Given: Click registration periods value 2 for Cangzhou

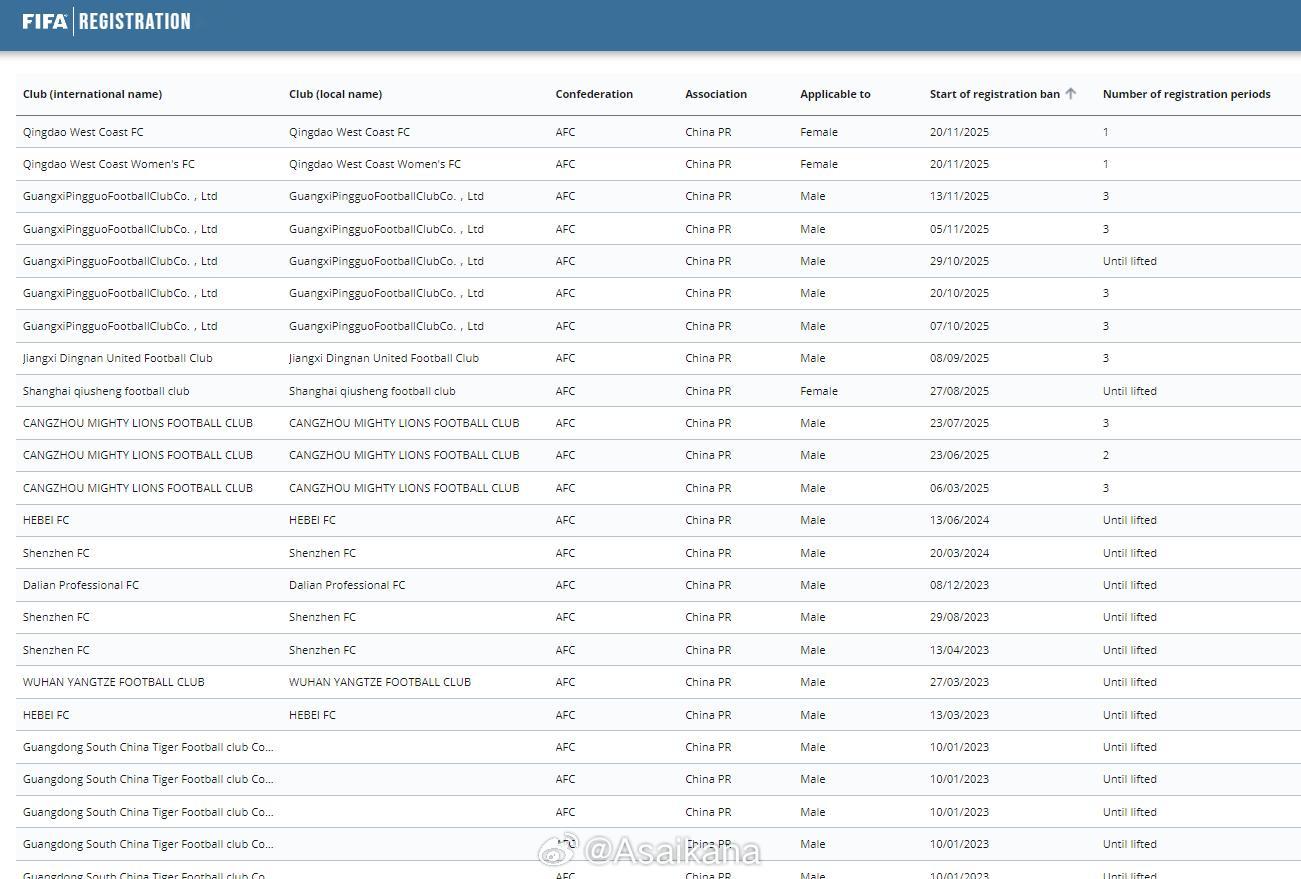Looking at the screenshot, I should 1106,455.
